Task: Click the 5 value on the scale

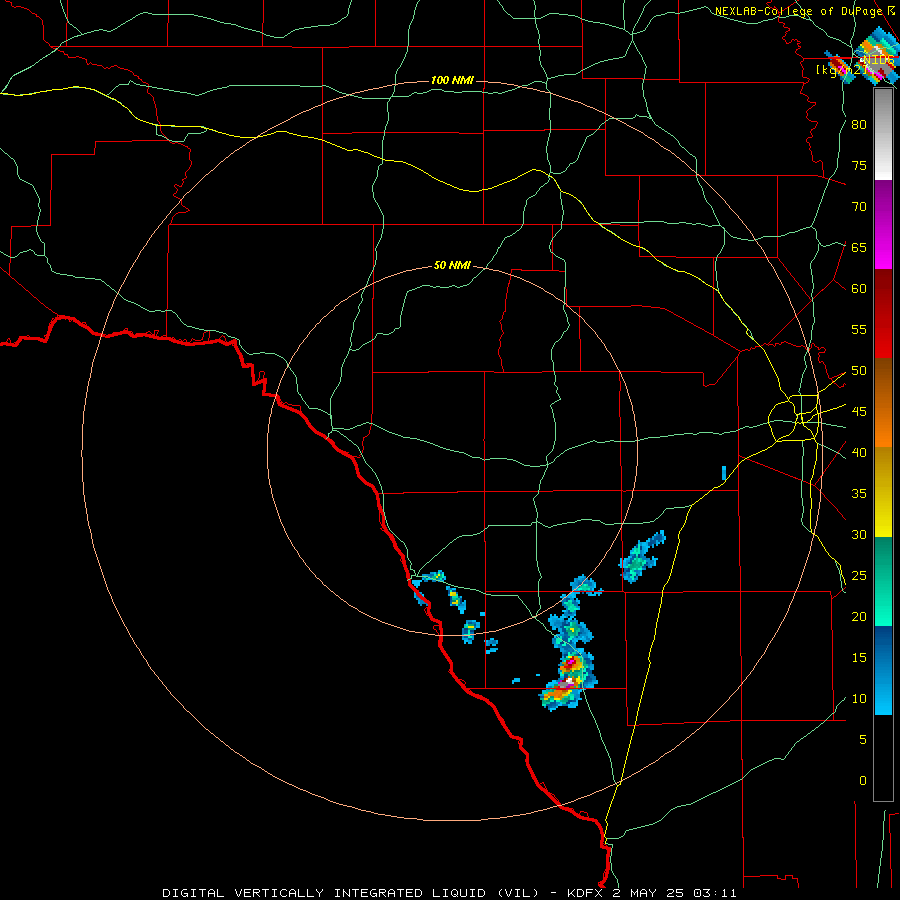Action: coord(863,739)
